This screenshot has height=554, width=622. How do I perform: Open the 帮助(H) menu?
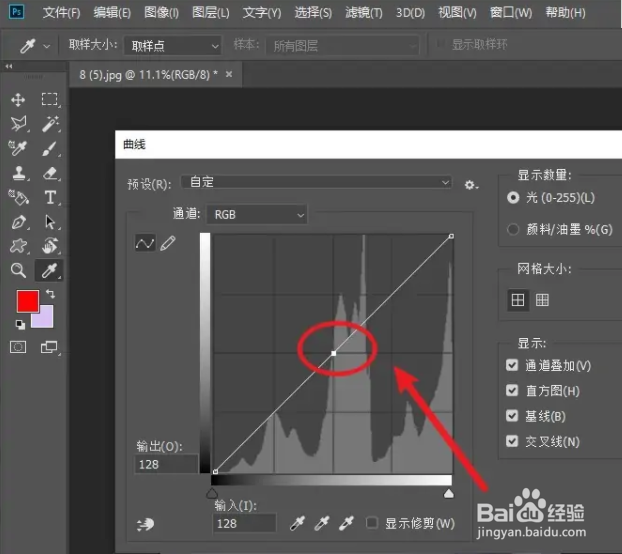[x=565, y=13]
